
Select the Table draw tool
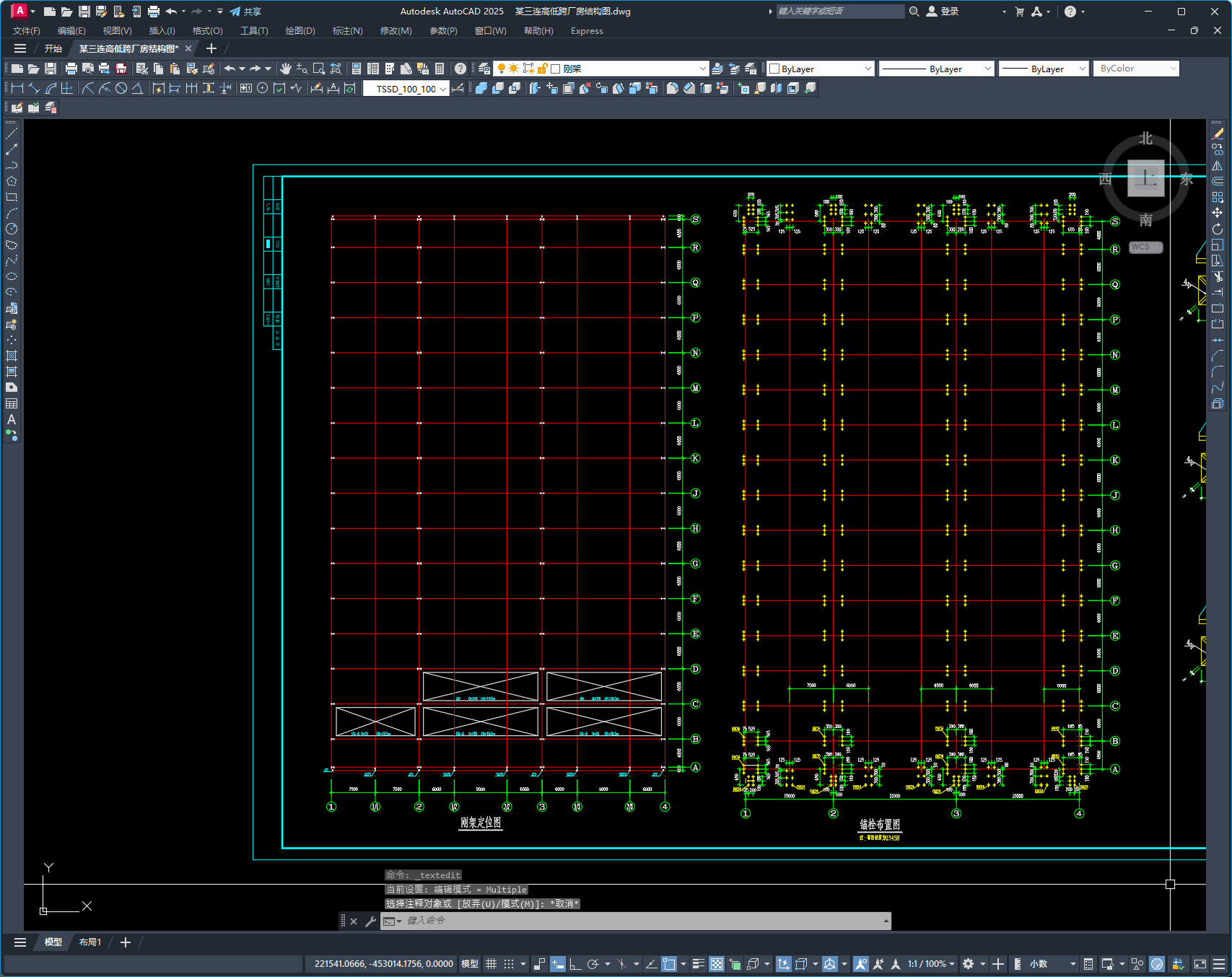coord(12,403)
